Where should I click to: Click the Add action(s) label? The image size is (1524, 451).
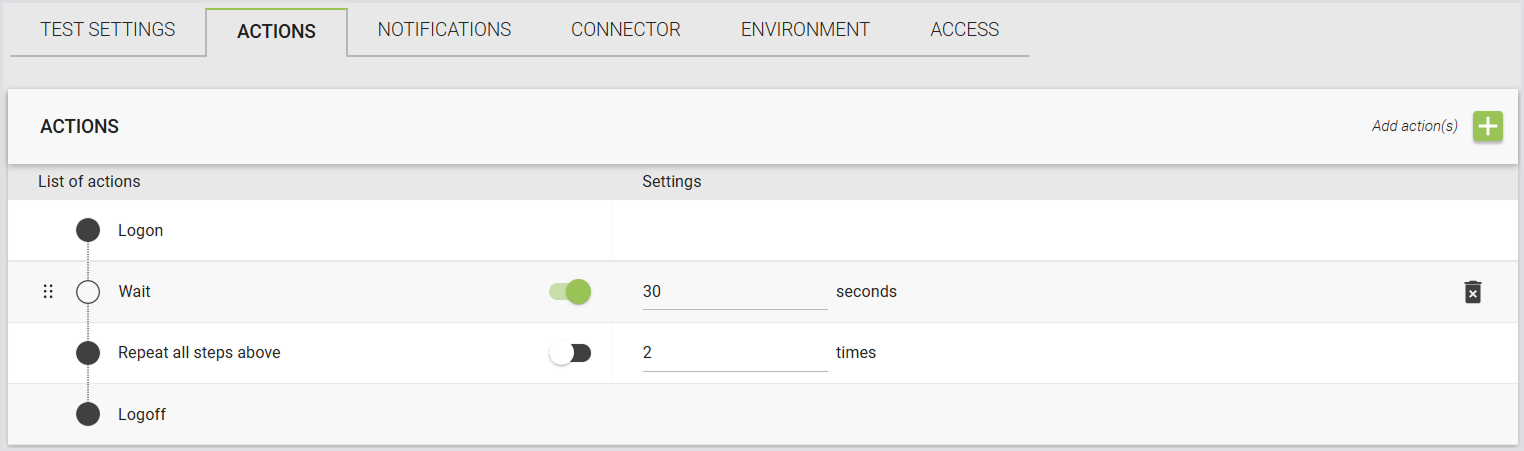pyautogui.click(x=1414, y=126)
